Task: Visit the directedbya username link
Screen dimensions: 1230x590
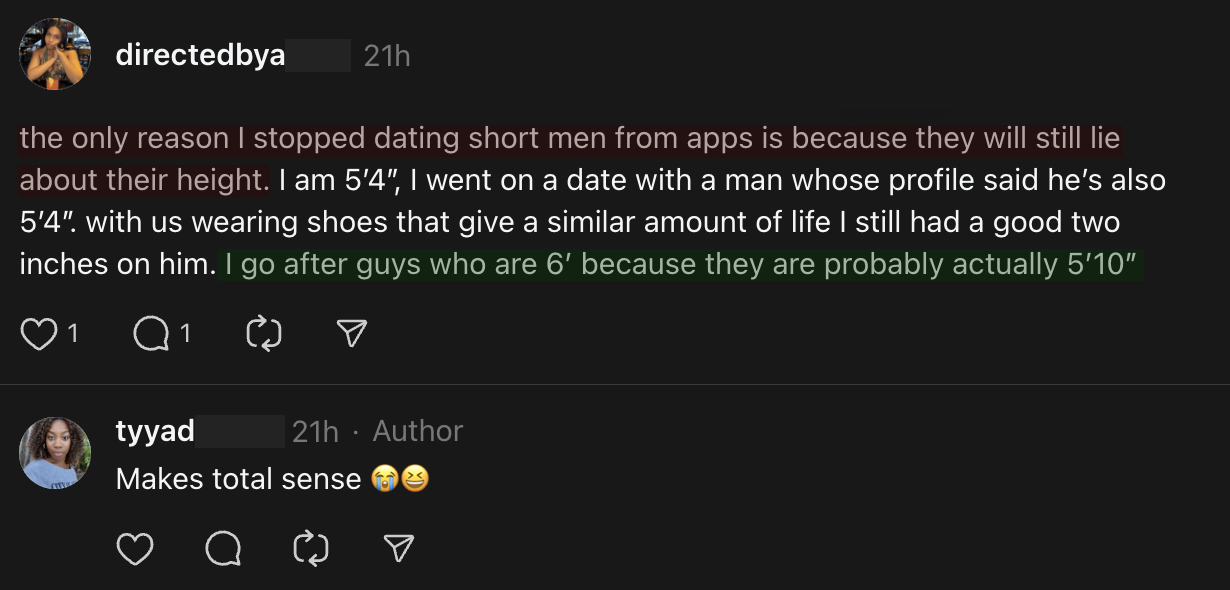Action: [200, 55]
